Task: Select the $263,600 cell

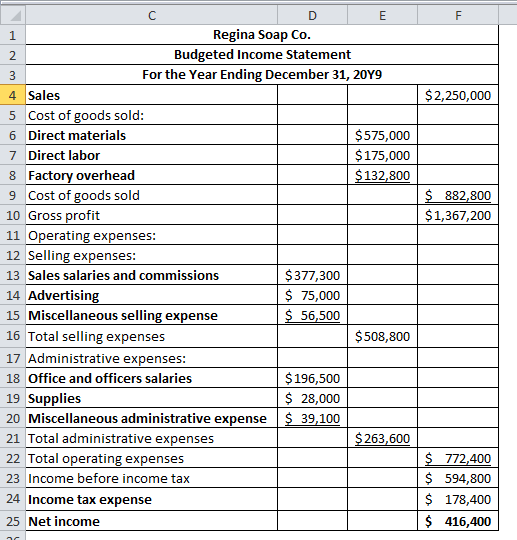Action: pyautogui.click(x=382, y=438)
